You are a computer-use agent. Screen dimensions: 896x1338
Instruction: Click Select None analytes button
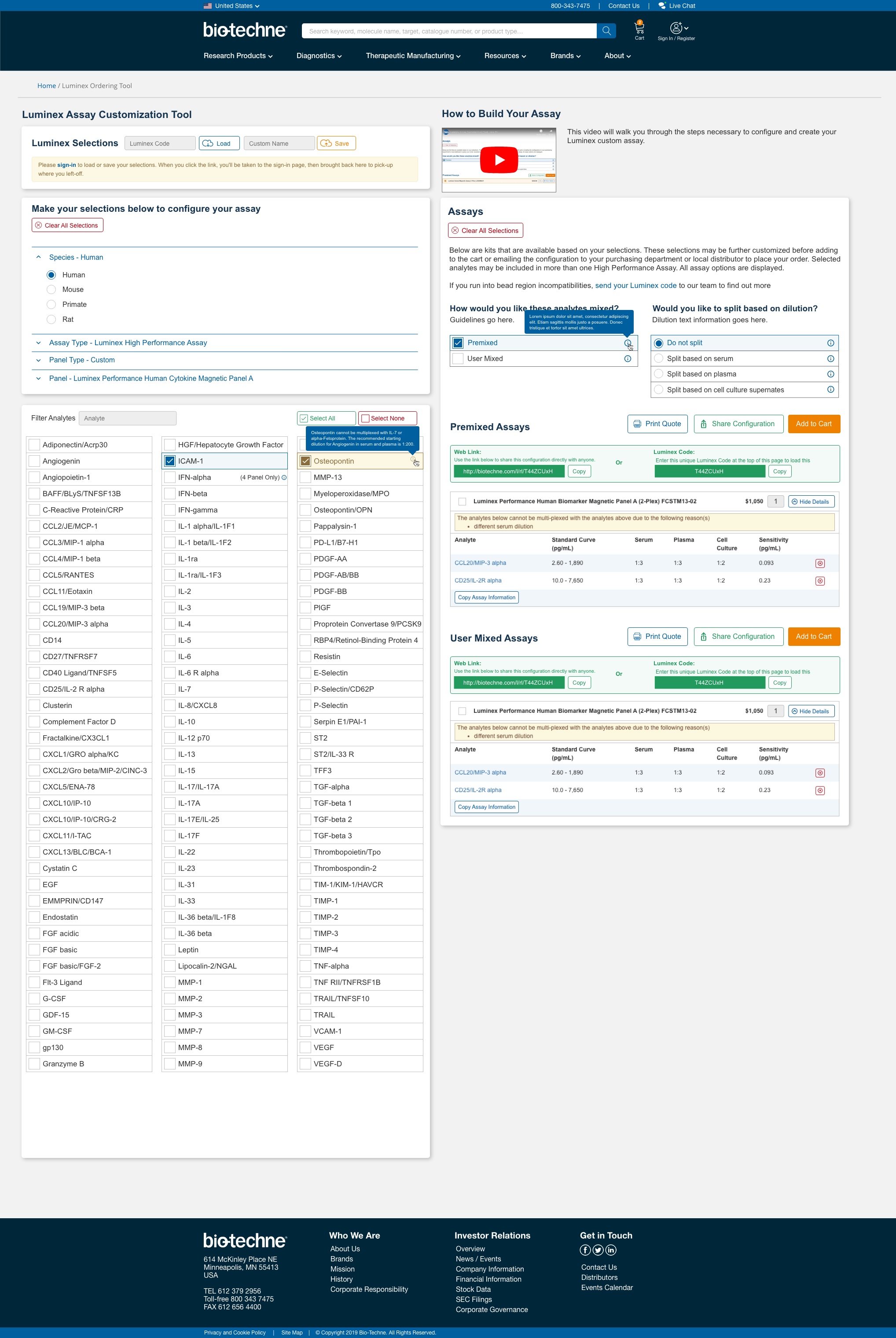pos(387,418)
